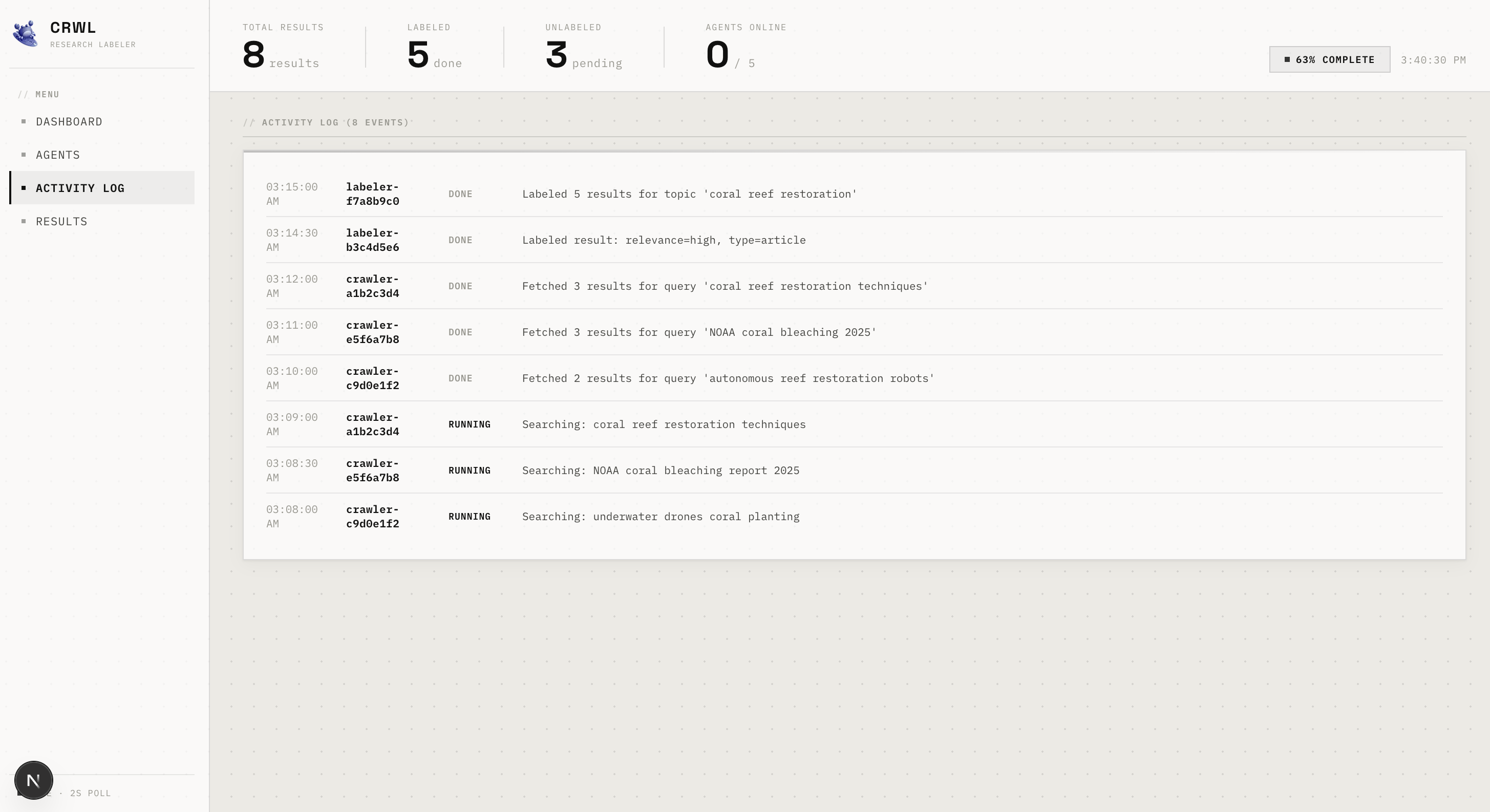Open the Next.js dev tools badge

(x=34, y=780)
